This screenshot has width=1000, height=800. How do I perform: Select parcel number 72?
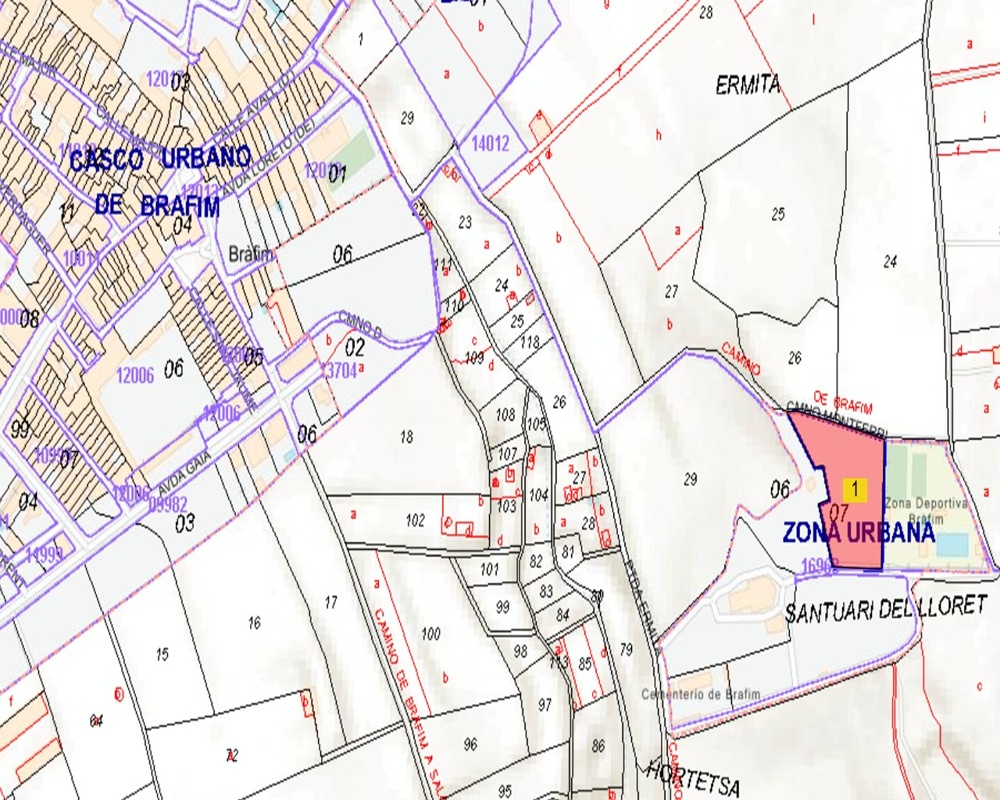pos(232,756)
